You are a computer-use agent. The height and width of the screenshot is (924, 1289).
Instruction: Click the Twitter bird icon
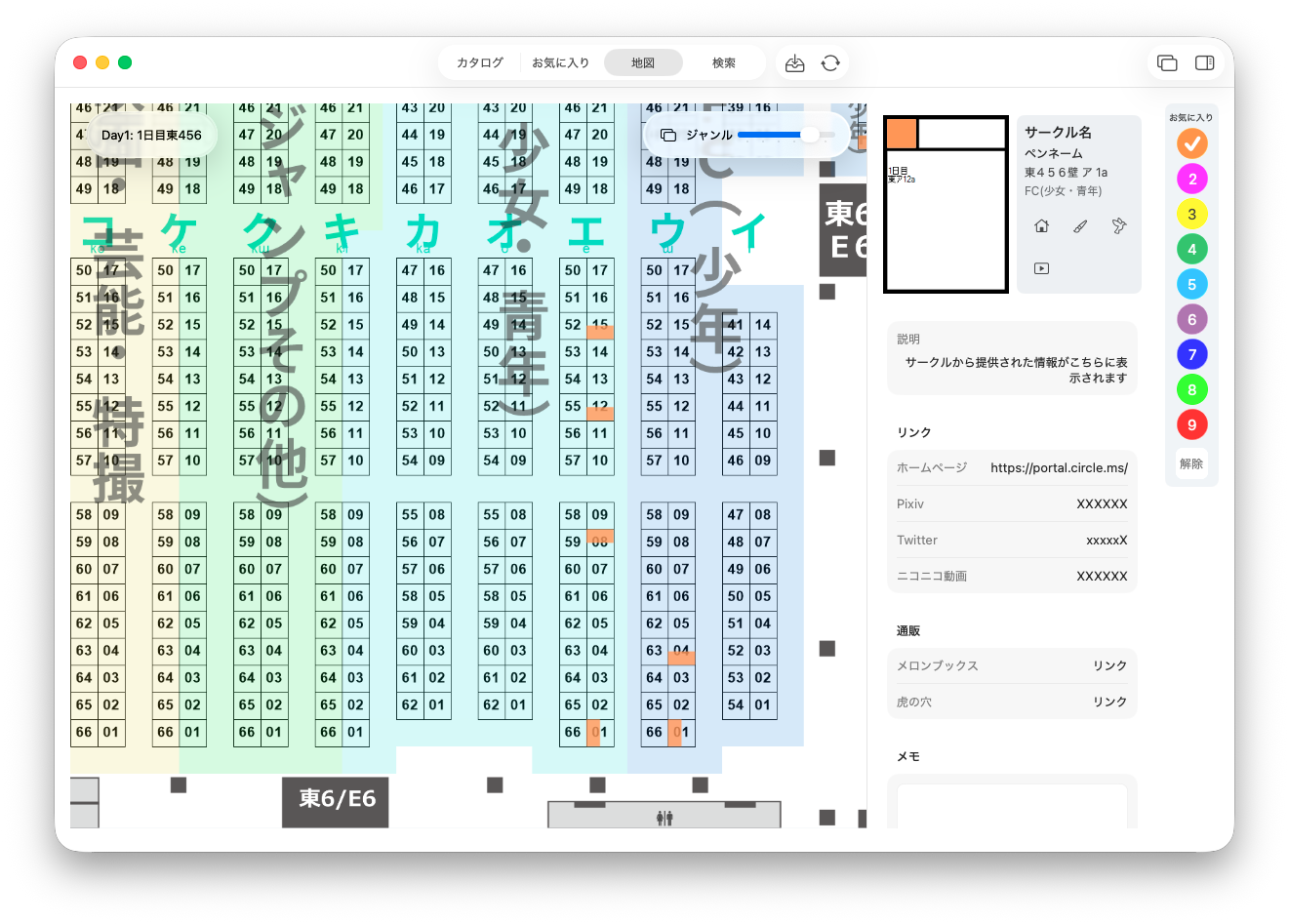(1119, 226)
